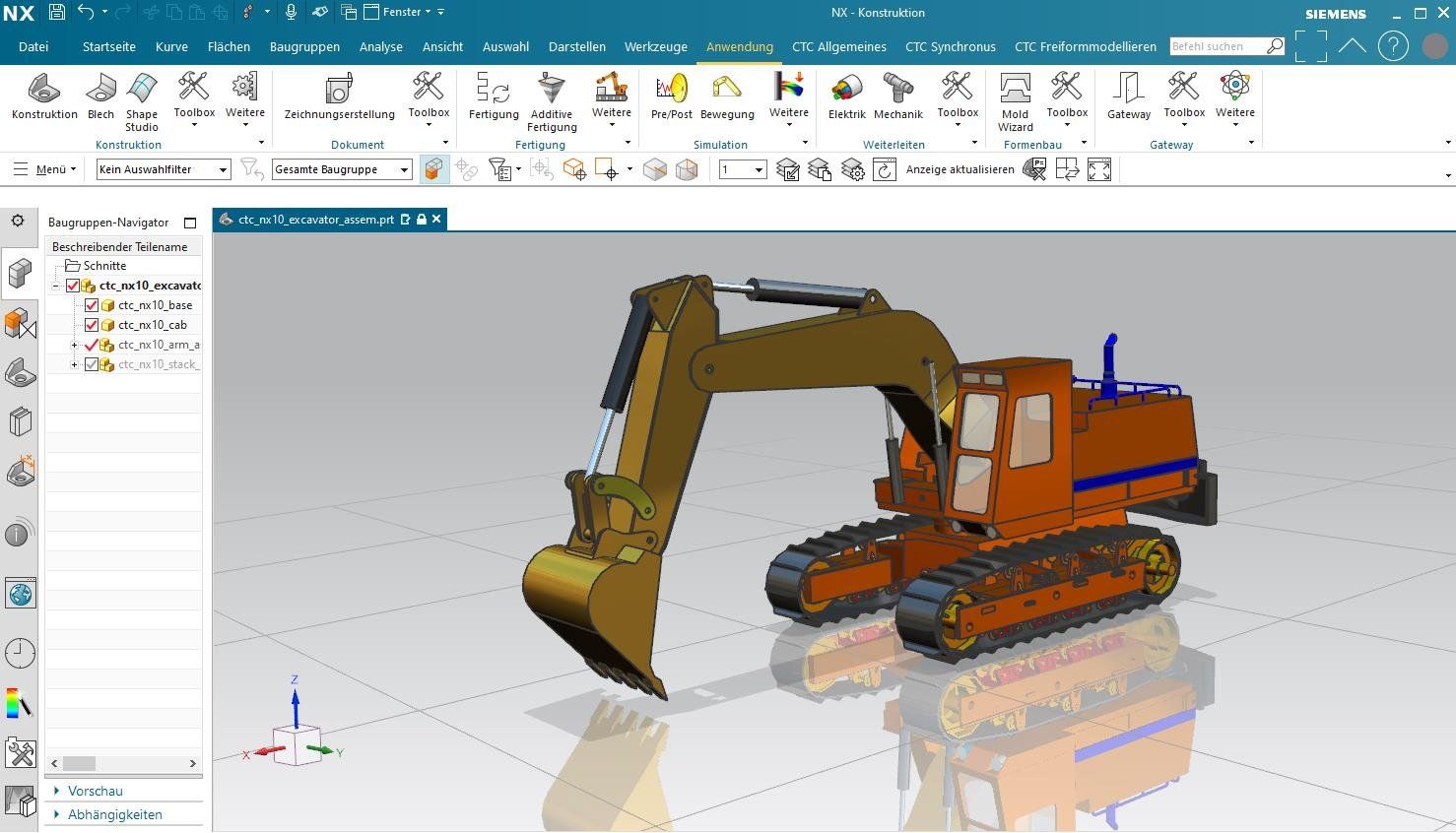Open the Mold Wizard tool
Viewport: 1456px width, 833px height.
point(1015,98)
